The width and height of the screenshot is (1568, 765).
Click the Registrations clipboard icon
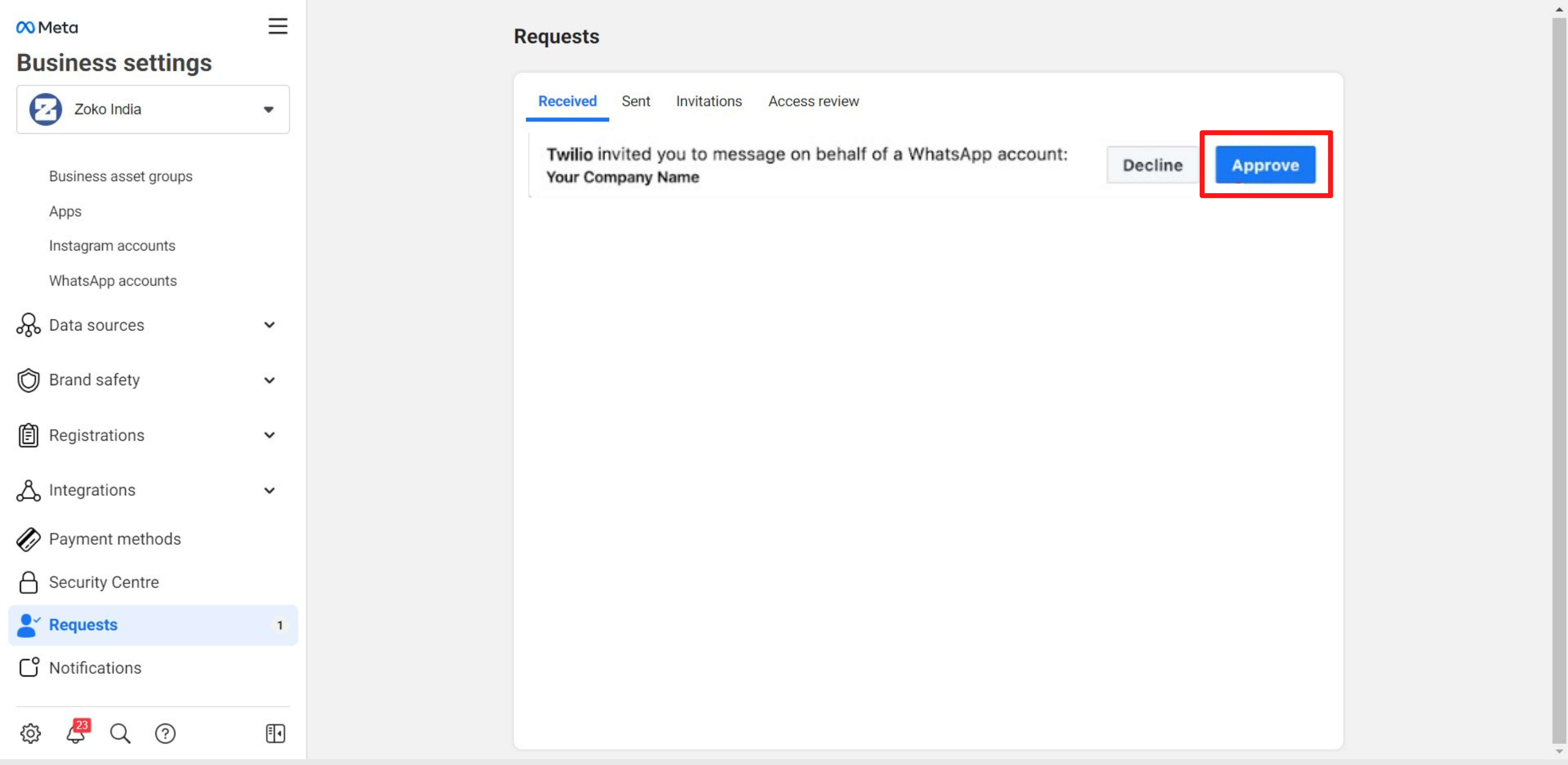click(29, 435)
